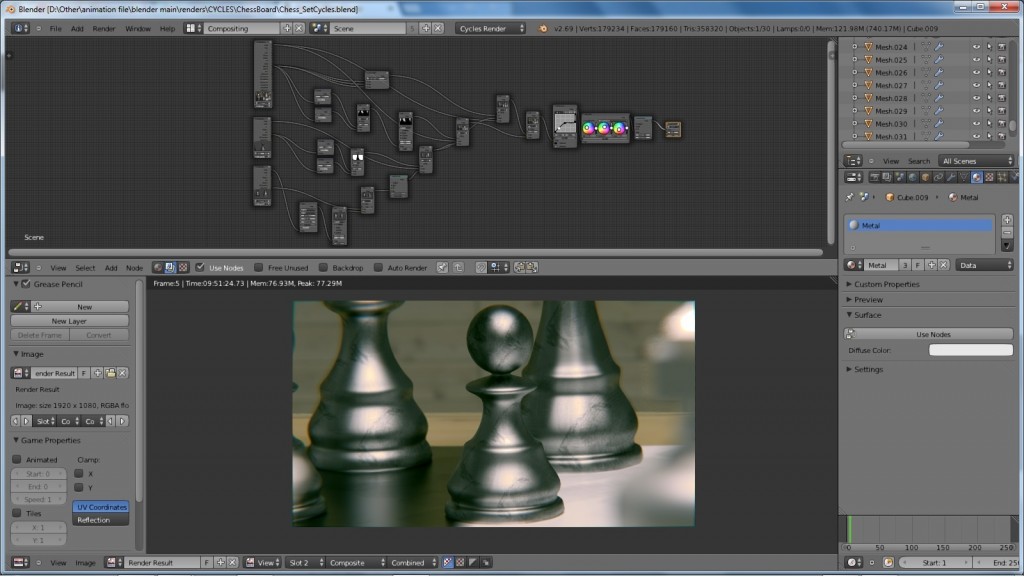Open the Add menu in the node editor

[113, 267]
